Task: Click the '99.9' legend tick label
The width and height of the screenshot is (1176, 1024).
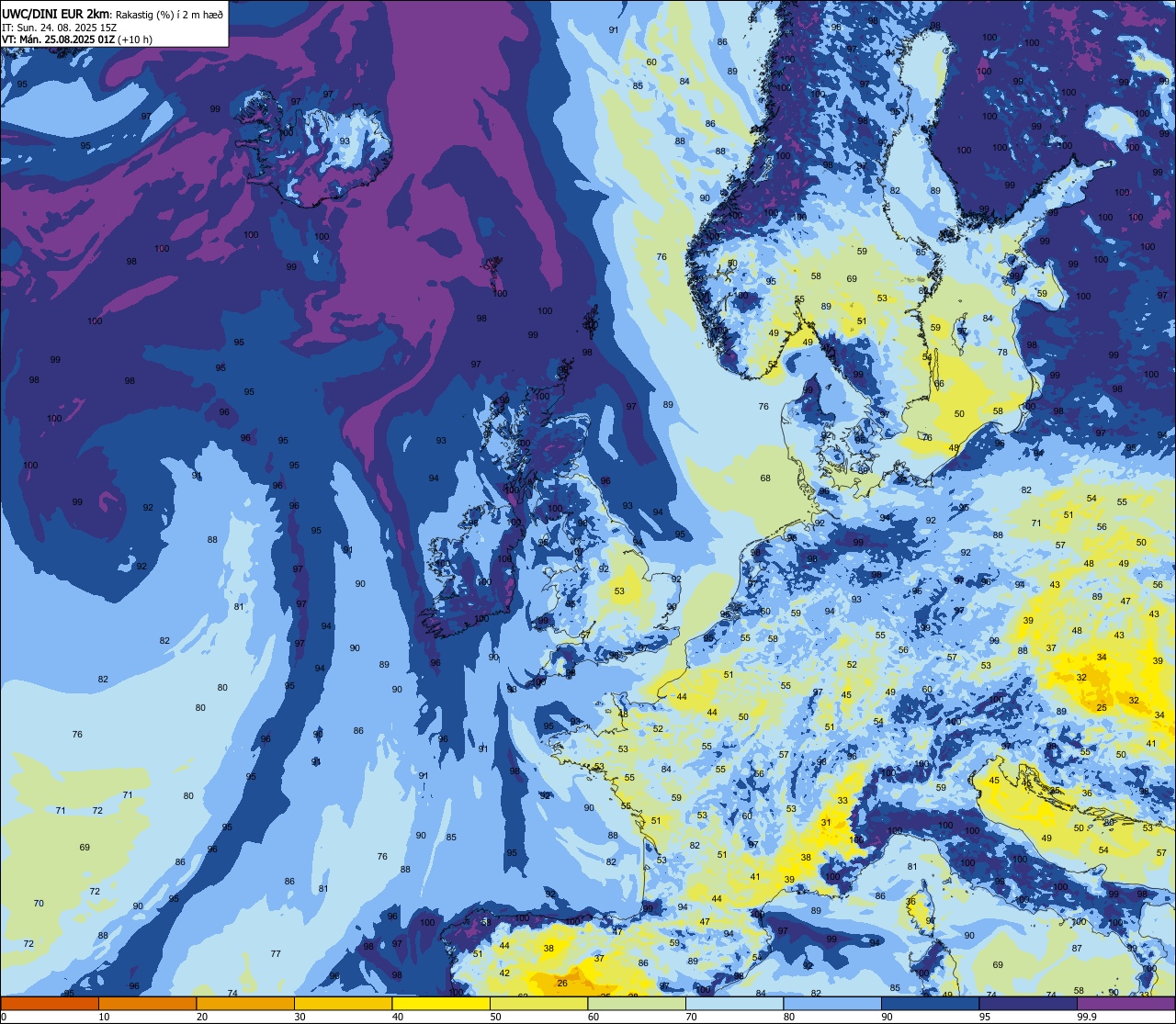Action: [x=1087, y=1017]
